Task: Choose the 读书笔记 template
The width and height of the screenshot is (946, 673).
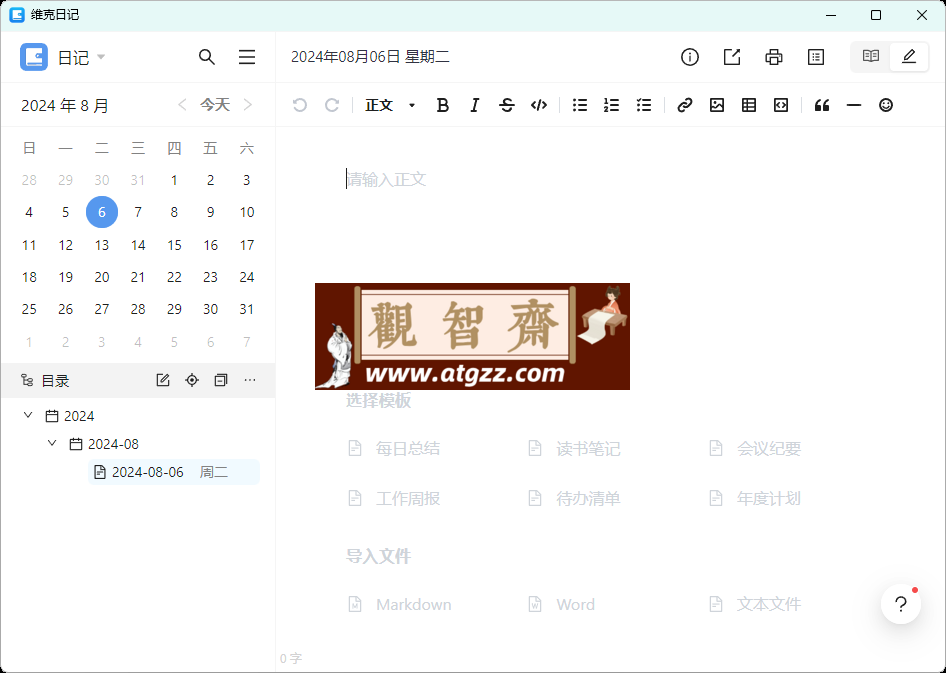Action: (574, 449)
